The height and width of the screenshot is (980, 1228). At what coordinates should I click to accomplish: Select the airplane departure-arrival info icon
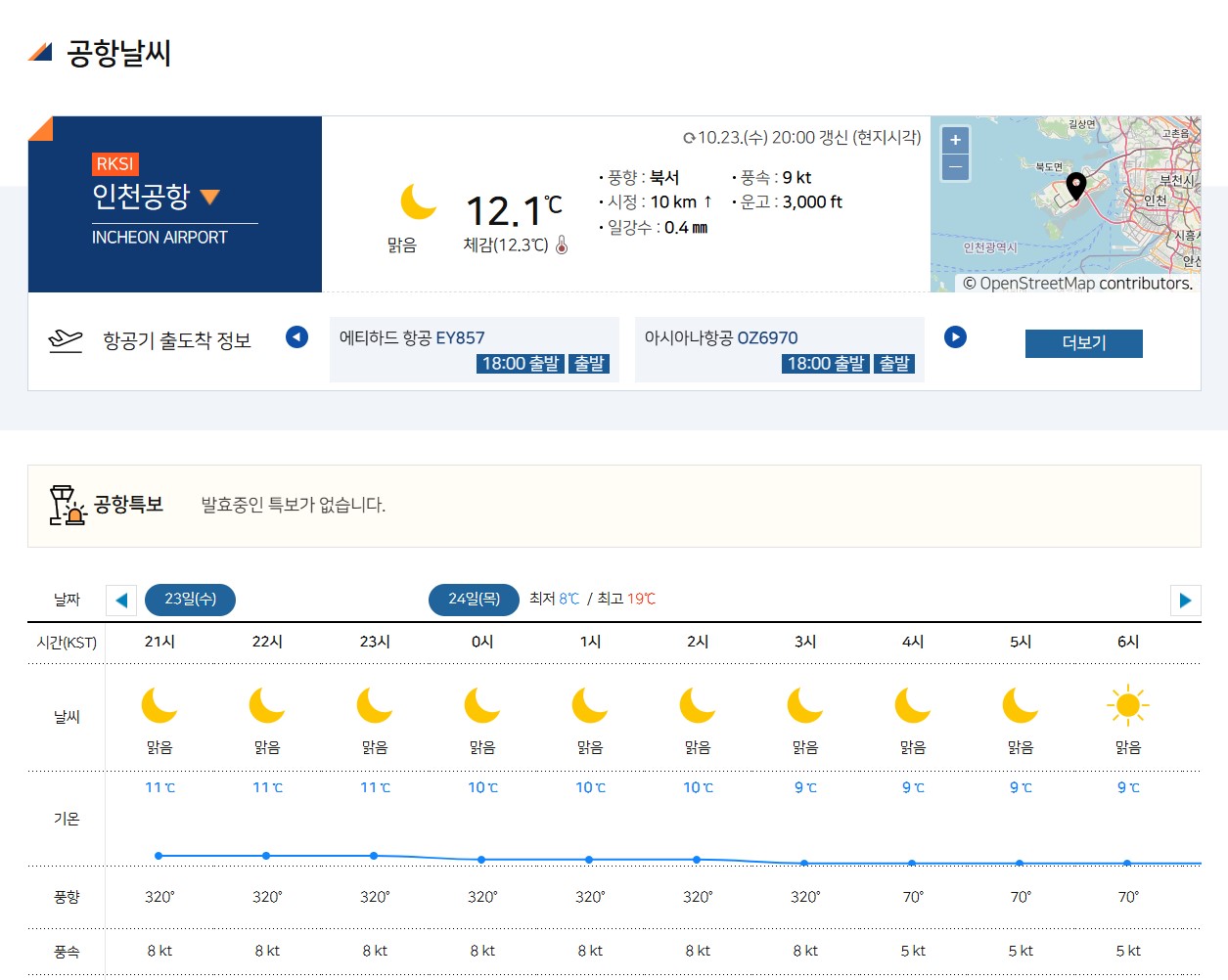pyautogui.click(x=66, y=338)
